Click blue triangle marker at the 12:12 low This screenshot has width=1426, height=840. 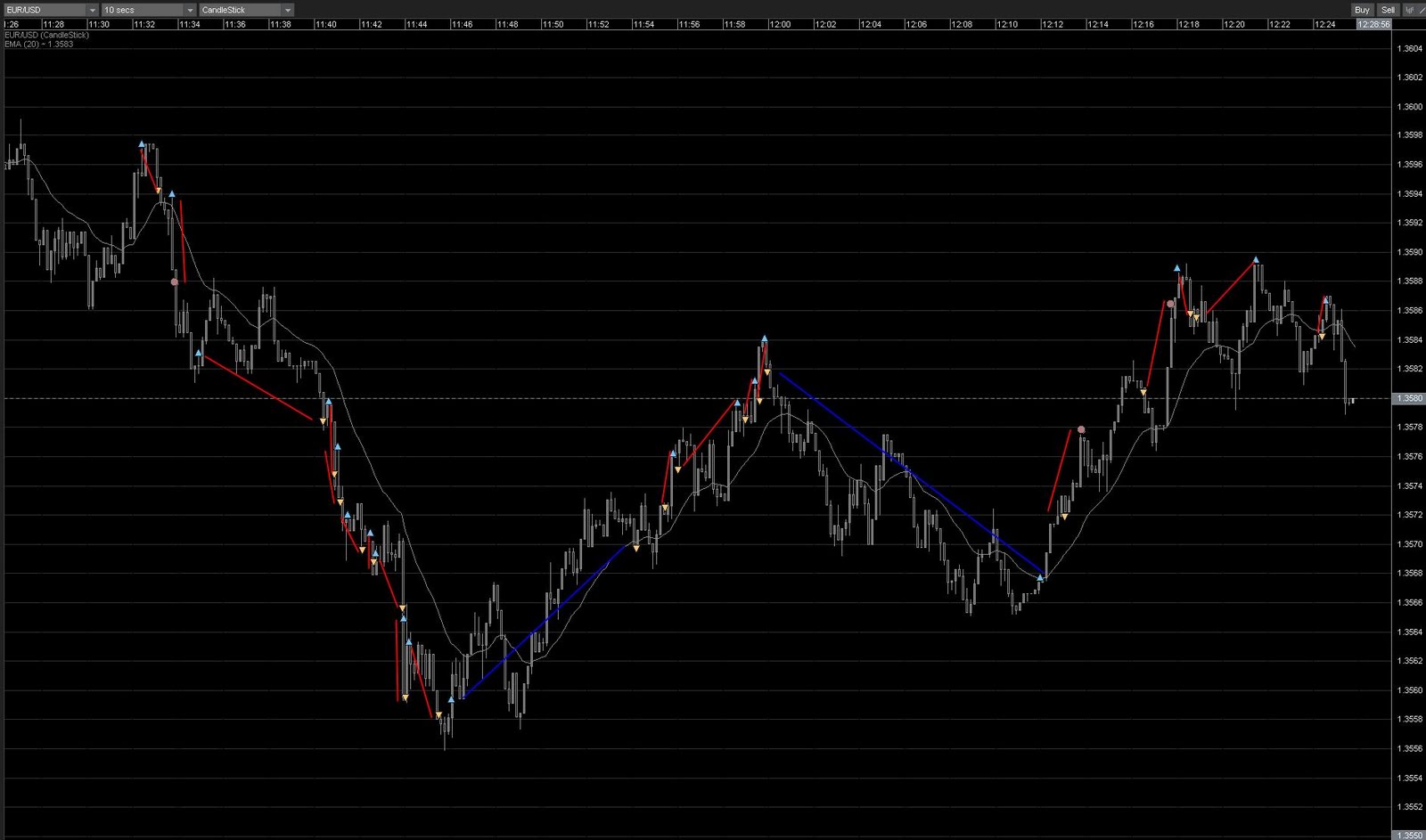[1040, 578]
